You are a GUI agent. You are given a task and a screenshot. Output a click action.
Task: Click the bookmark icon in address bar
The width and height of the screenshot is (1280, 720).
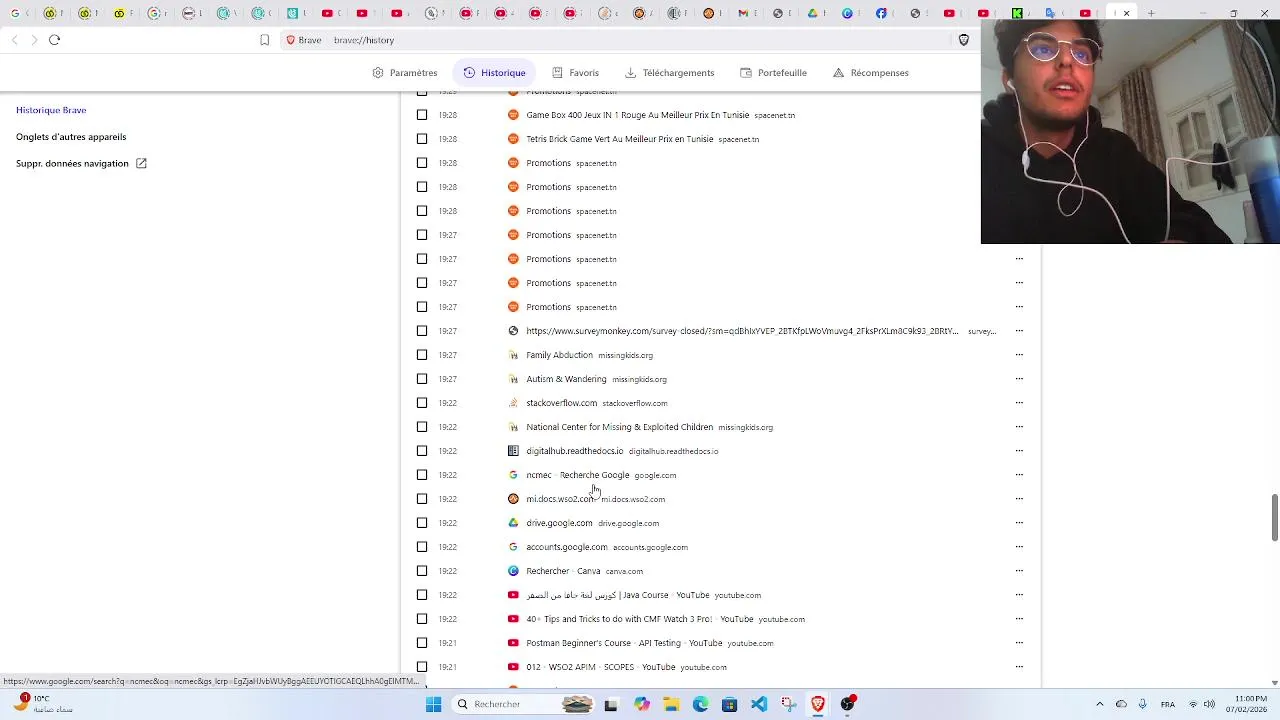(x=264, y=40)
